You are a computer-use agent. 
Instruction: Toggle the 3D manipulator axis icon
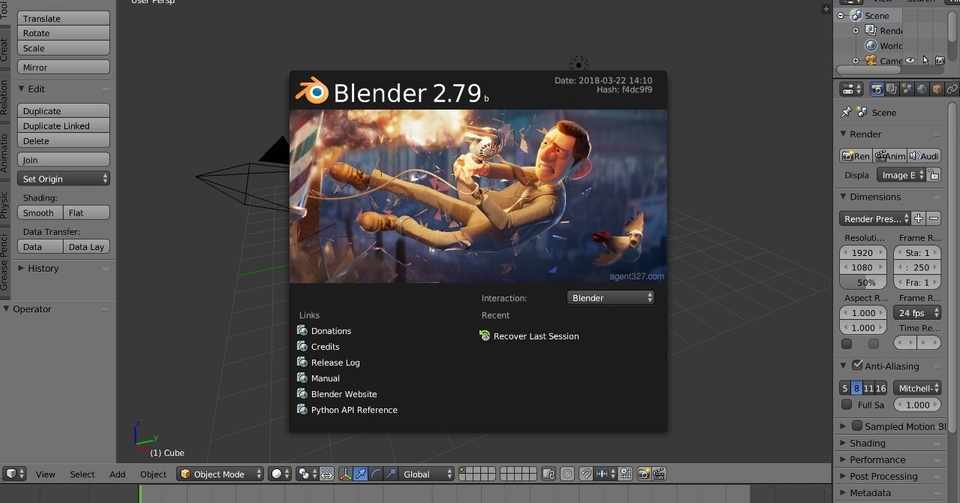(345, 474)
